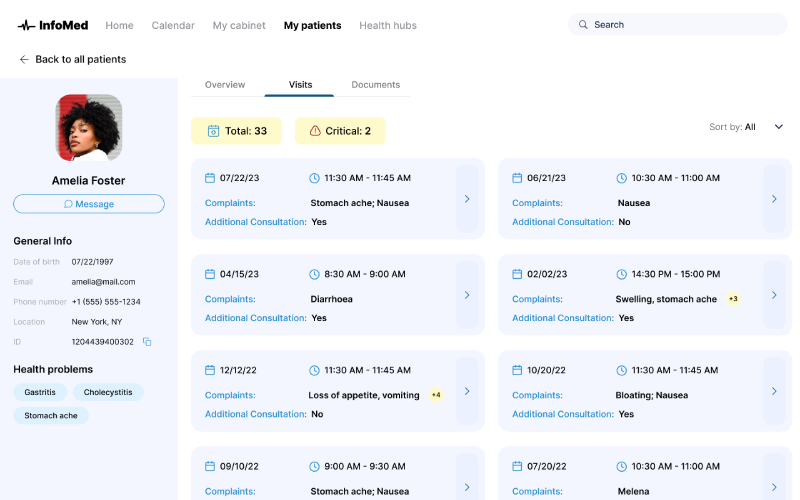Filter by the Critical: 2 badge

pos(340,131)
